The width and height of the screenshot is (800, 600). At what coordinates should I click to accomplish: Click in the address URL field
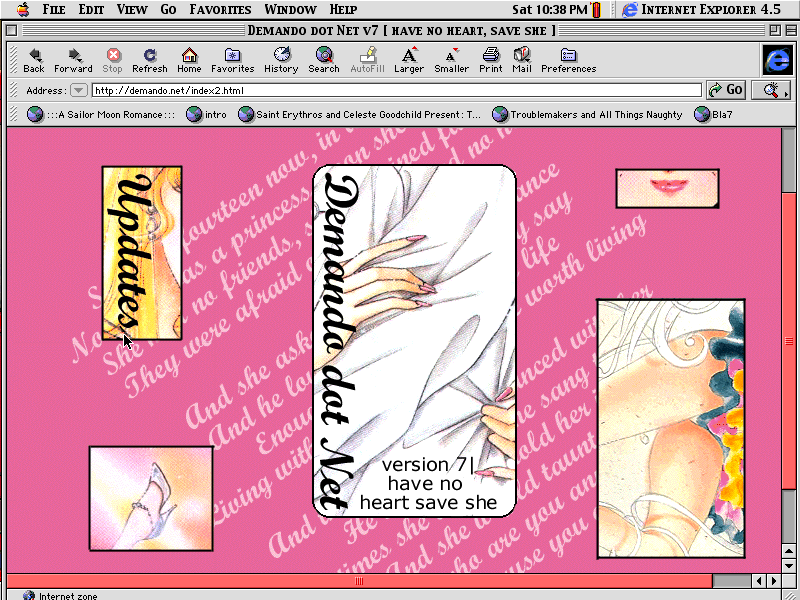395,90
